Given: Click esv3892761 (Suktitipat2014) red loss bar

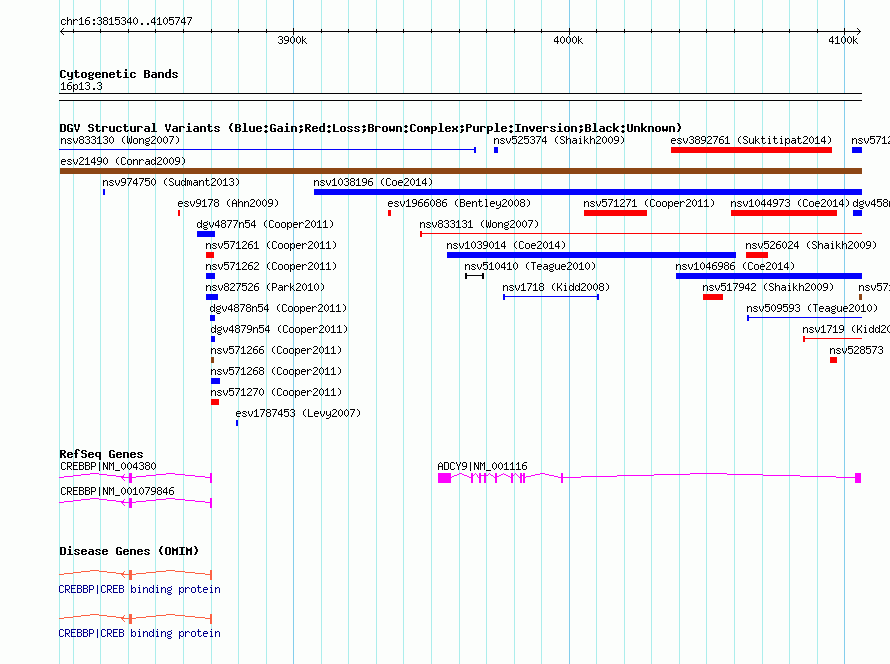Looking at the screenshot, I should [751, 150].
